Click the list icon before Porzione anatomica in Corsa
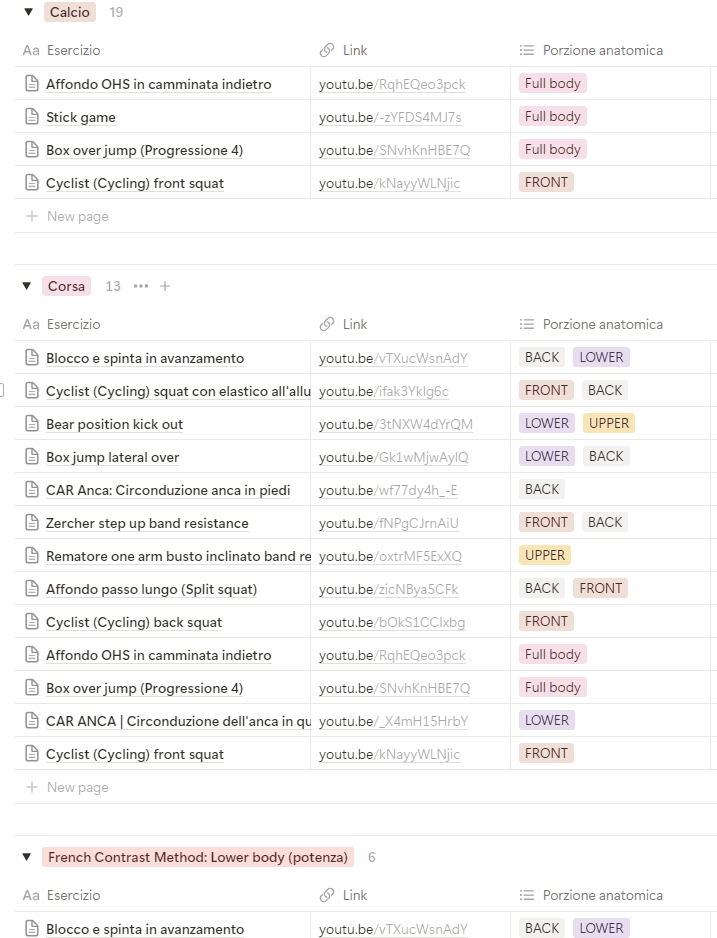717x938 pixels. (x=527, y=324)
